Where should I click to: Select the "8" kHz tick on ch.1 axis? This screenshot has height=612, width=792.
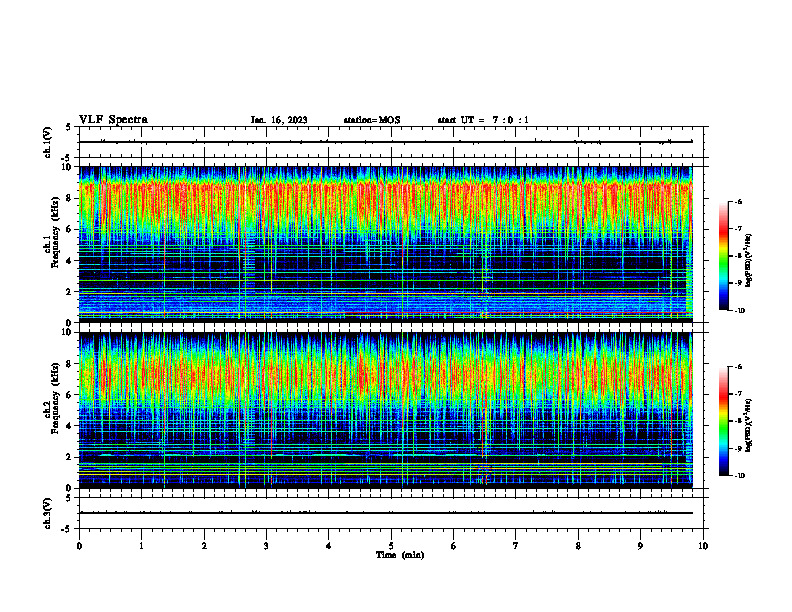(x=70, y=198)
